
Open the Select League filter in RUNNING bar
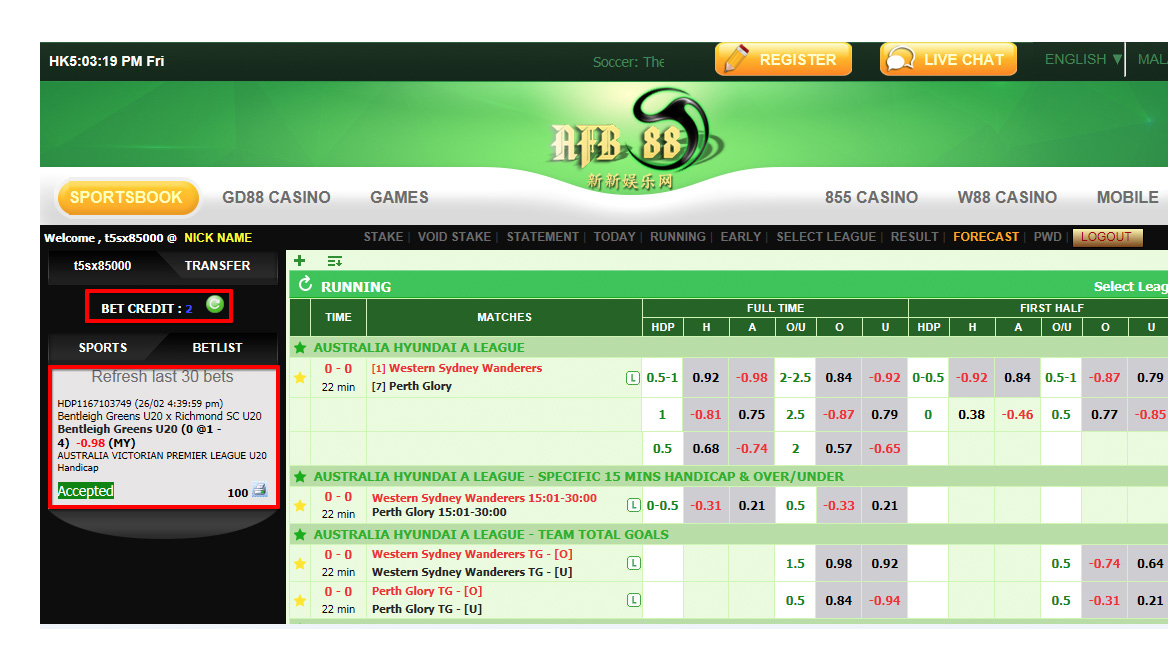[x=1130, y=286]
